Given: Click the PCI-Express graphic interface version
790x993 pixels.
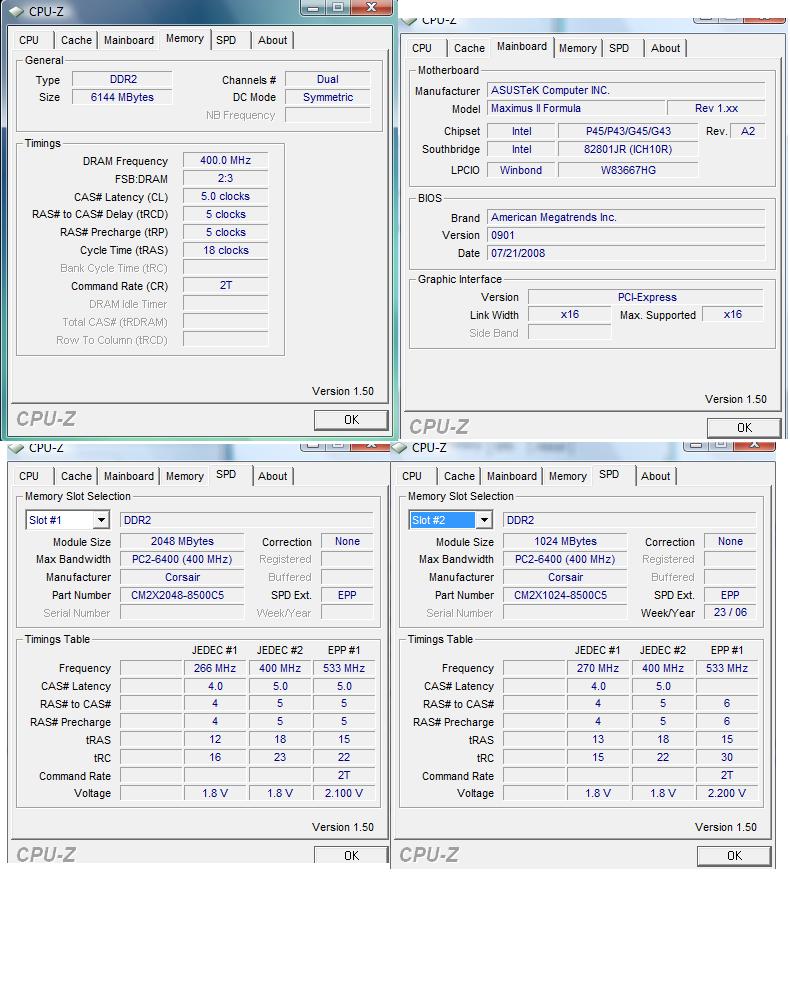Looking at the screenshot, I should pyautogui.click(x=646, y=297).
